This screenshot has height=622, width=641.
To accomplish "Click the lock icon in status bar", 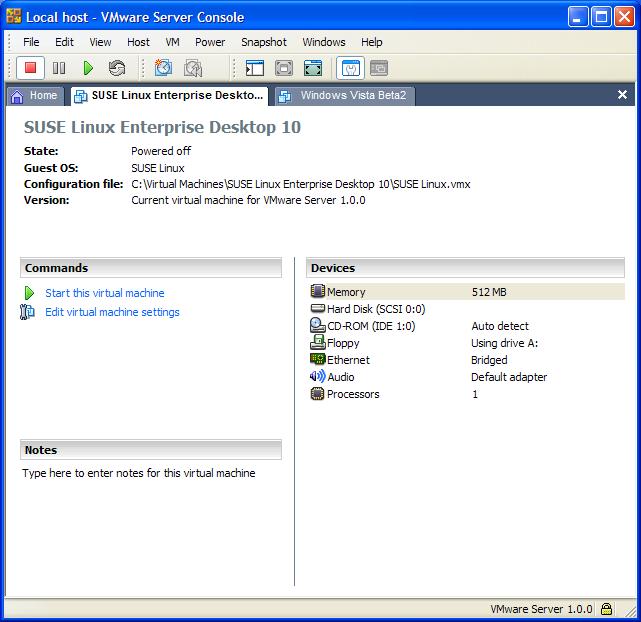I will (607, 609).
